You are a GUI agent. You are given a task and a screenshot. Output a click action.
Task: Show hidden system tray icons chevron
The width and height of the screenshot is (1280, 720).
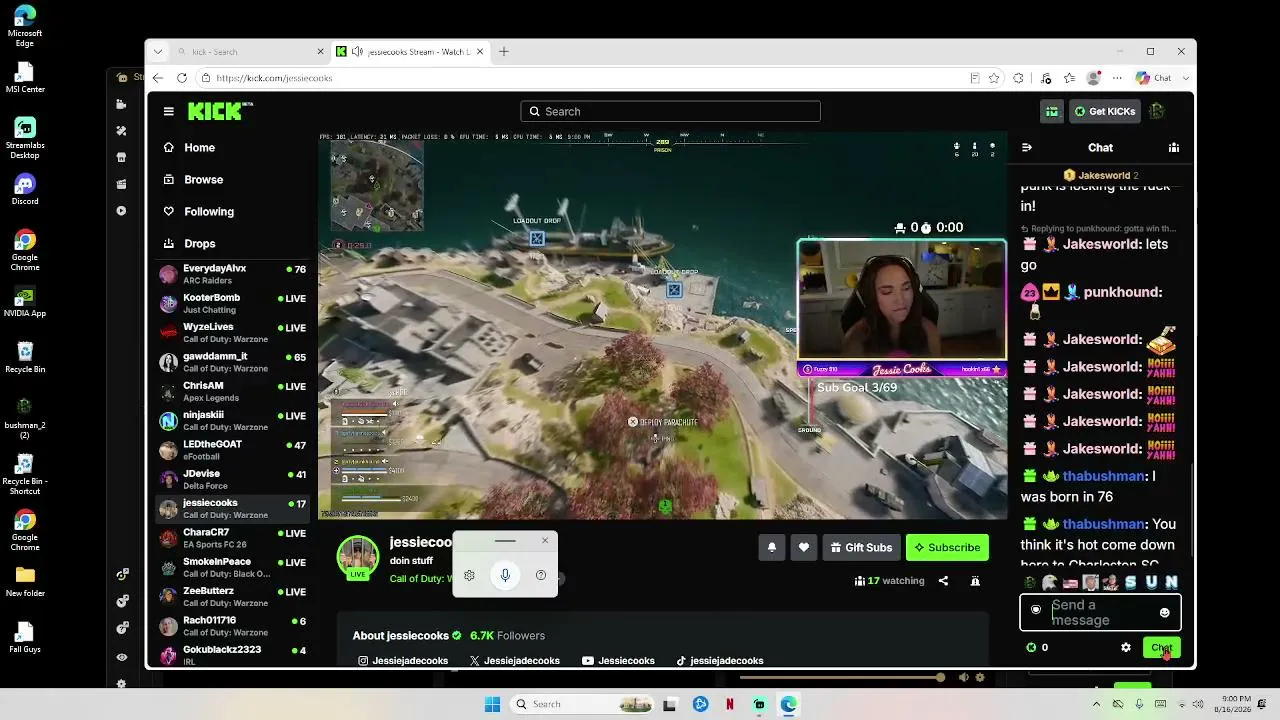[x=1096, y=704]
